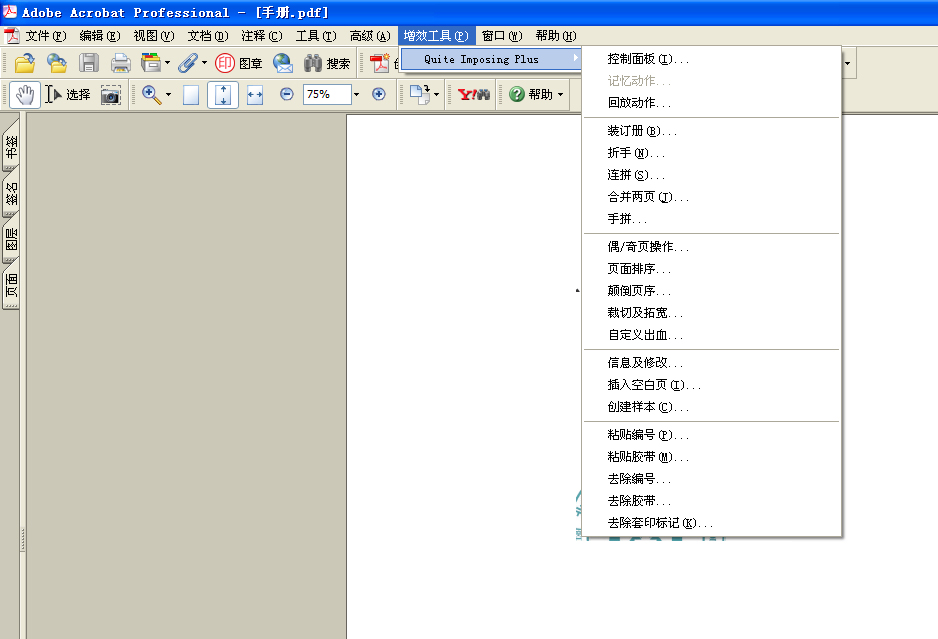This screenshot has width=938, height=639.
Task: Click the Print icon
Action: click(118, 63)
